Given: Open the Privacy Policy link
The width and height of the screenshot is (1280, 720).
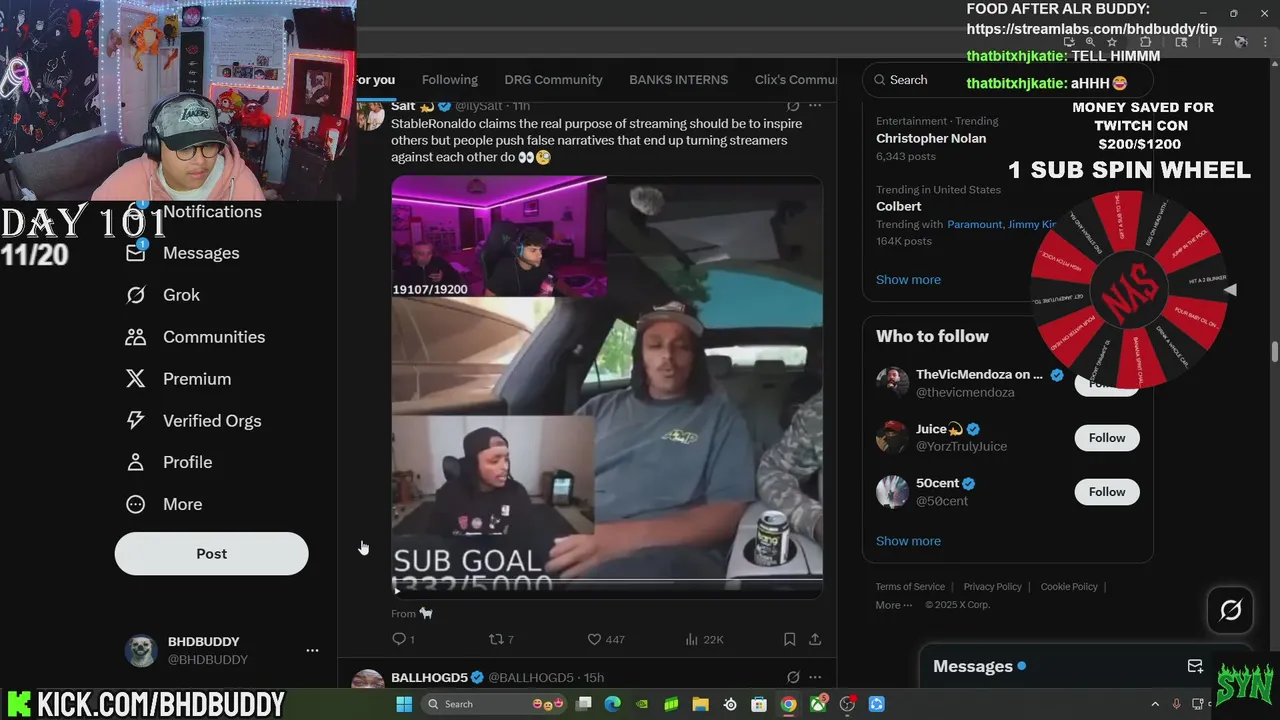Looking at the screenshot, I should pyautogui.click(x=993, y=587).
